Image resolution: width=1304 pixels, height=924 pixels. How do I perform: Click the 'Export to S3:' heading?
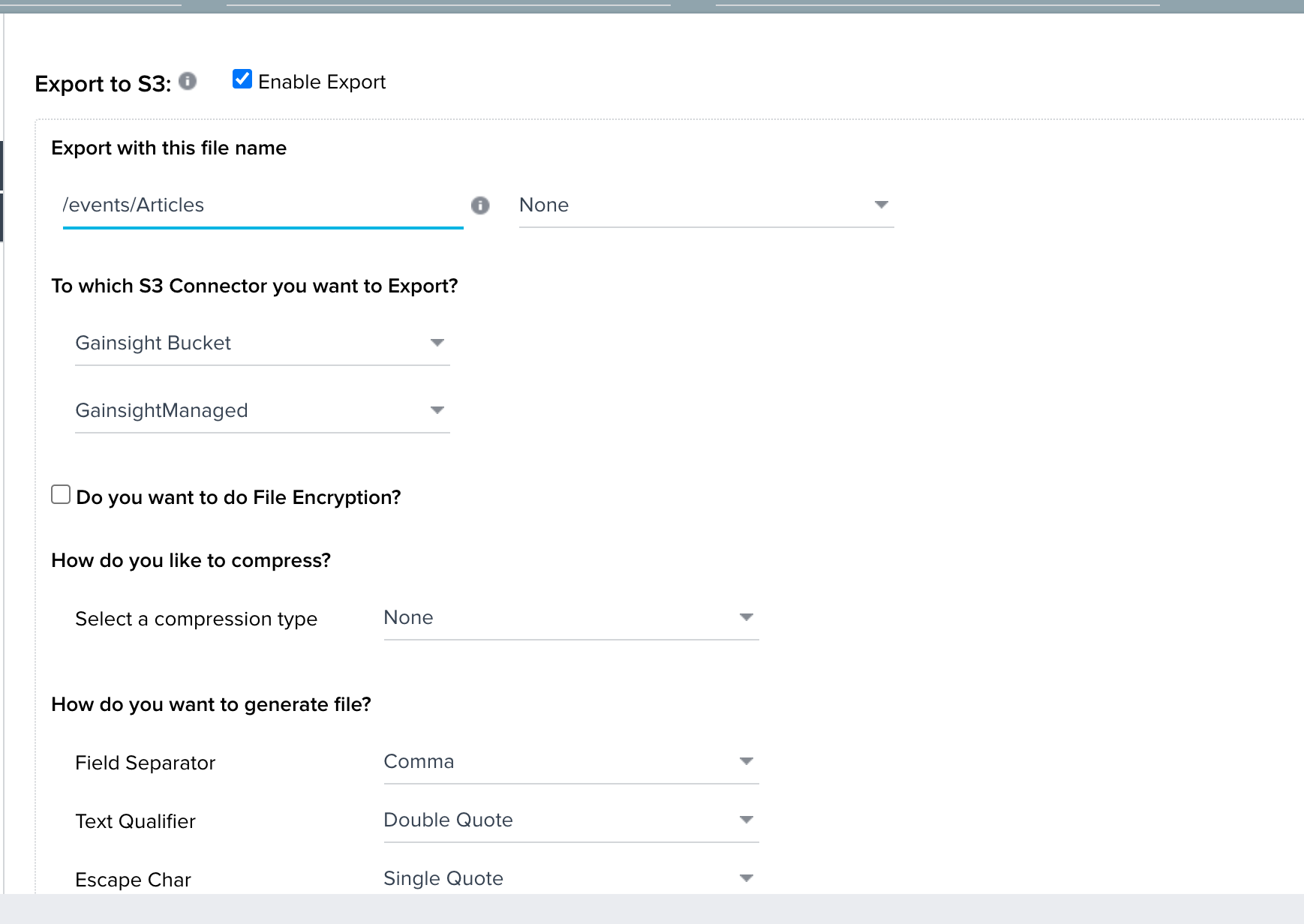coord(103,84)
